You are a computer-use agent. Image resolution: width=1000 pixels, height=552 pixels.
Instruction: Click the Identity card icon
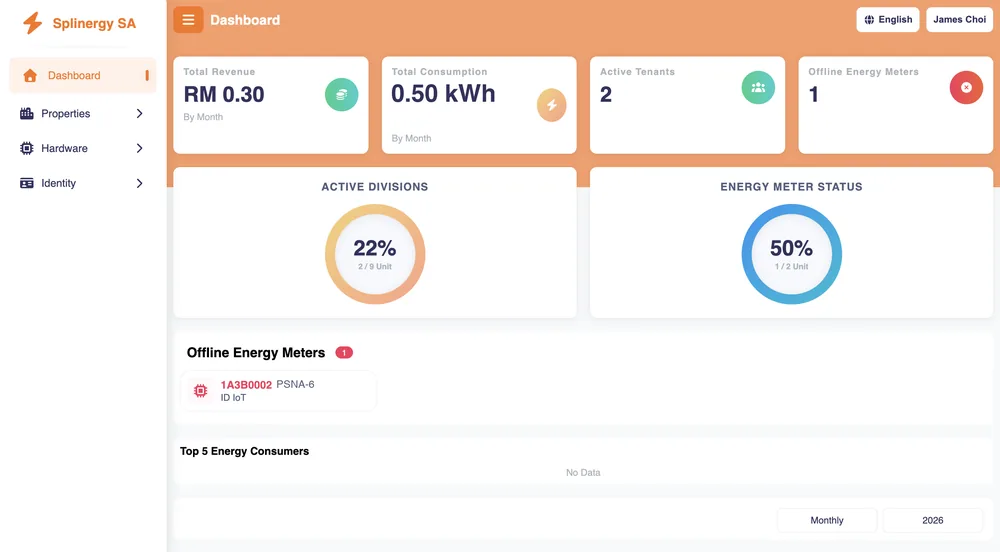tap(27, 183)
